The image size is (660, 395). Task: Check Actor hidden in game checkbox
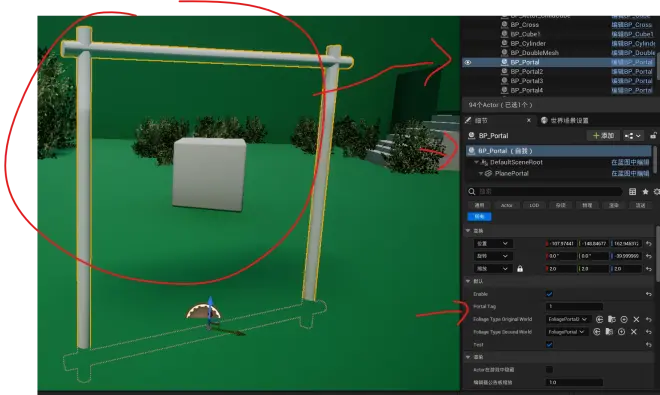(x=549, y=370)
